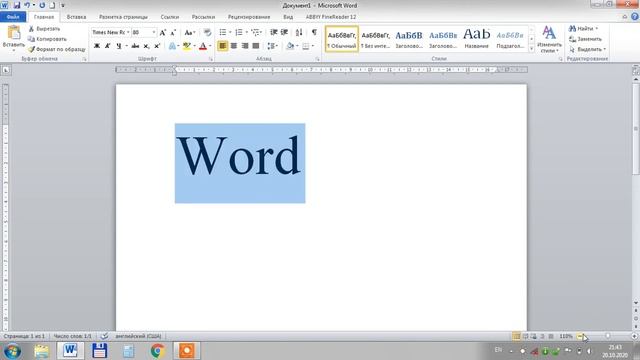The image size is (640, 360).
Task: Click the 110% zoom level in status bar
Action: [x=566, y=336]
